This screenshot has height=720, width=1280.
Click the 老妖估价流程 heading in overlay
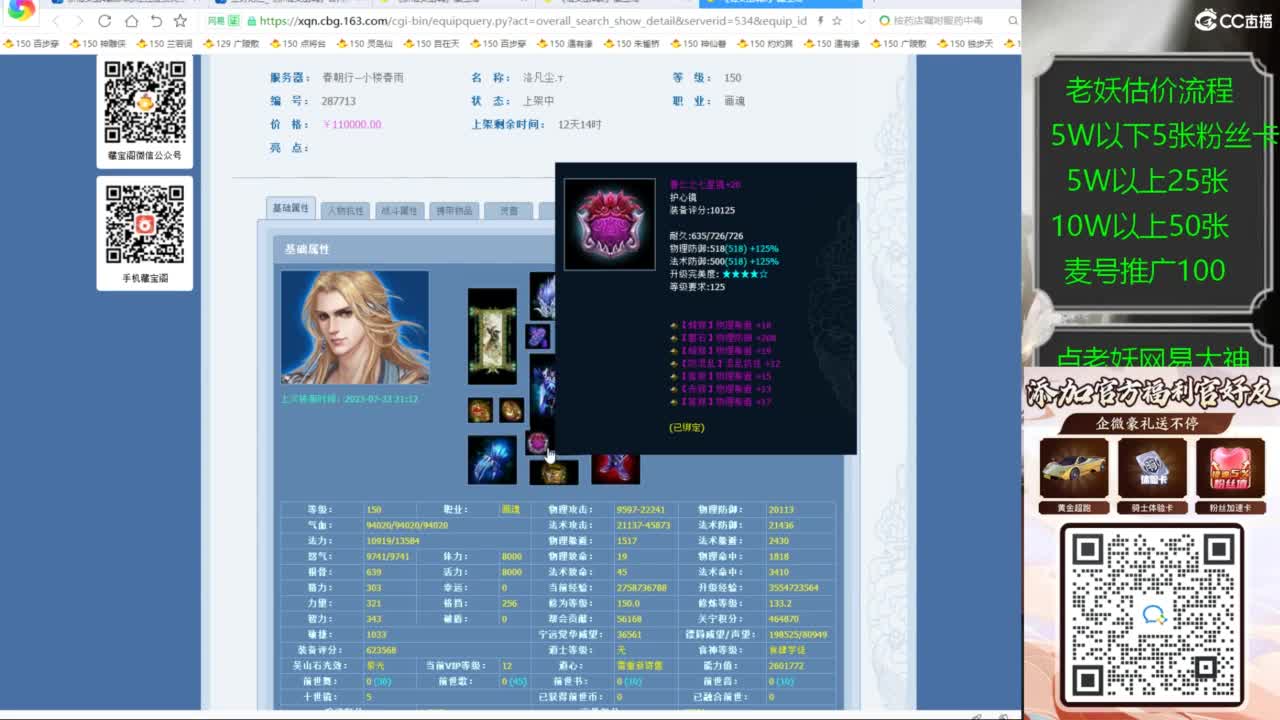tap(1149, 92)
